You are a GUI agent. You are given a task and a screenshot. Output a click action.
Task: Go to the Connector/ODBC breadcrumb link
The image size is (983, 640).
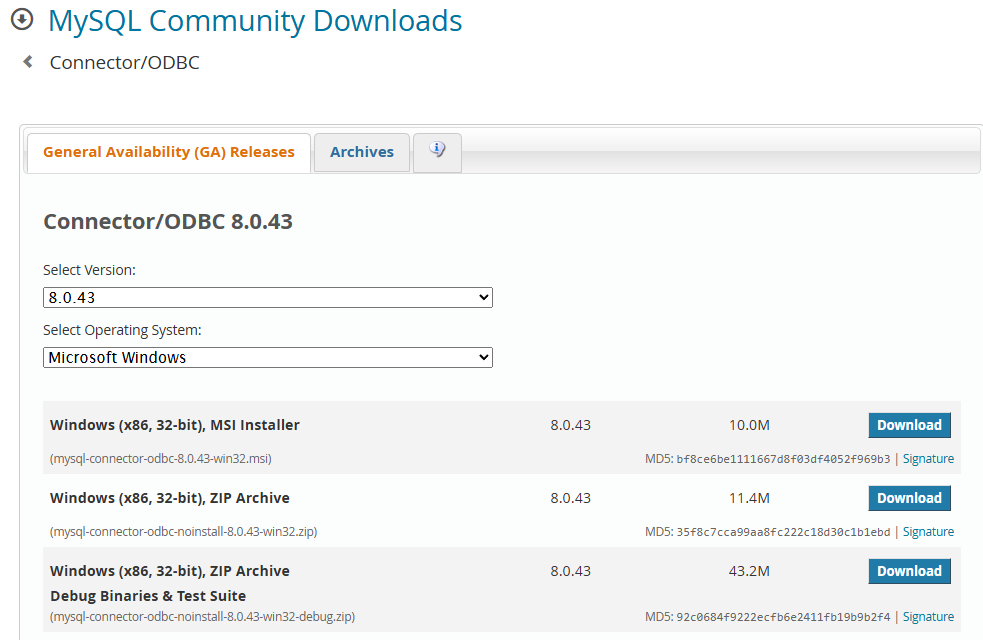pyautogui.click(x=125, y=63)
